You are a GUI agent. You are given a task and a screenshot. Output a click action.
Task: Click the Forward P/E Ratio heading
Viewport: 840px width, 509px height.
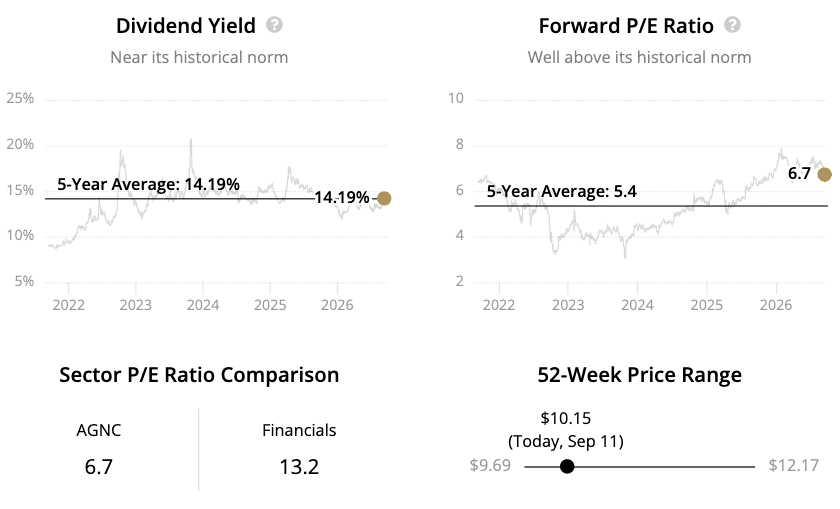[626, 26]
